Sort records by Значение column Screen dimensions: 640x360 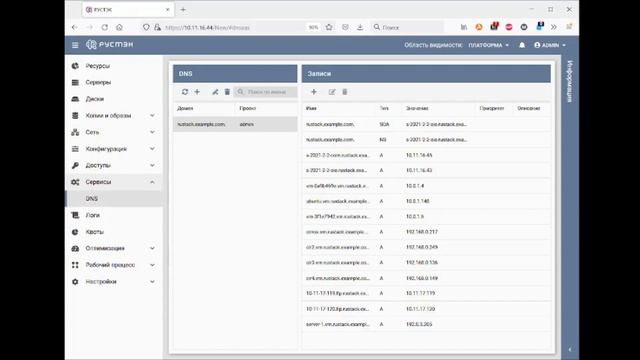[x=417, y=108]
